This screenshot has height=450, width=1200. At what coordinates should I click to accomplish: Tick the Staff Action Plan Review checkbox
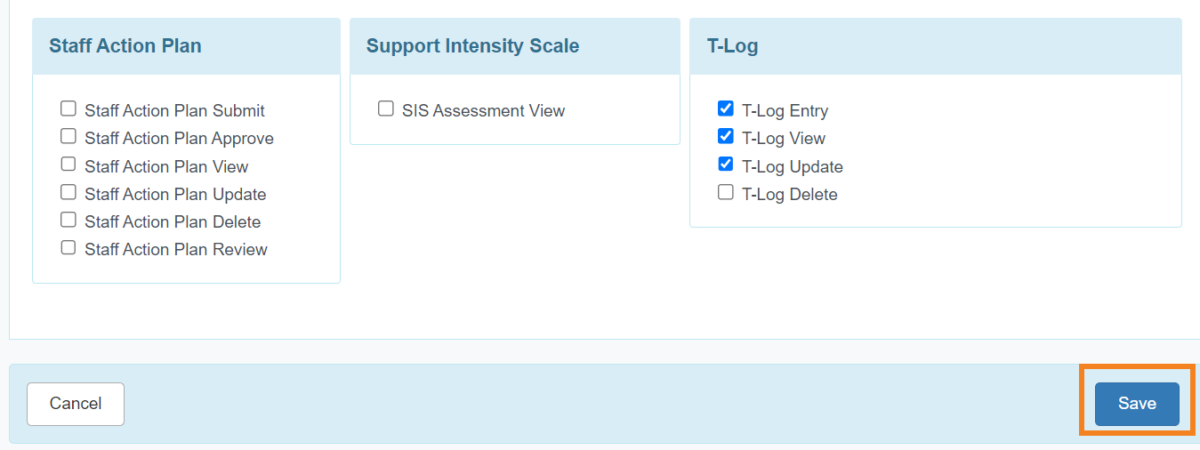click(69, 248)
